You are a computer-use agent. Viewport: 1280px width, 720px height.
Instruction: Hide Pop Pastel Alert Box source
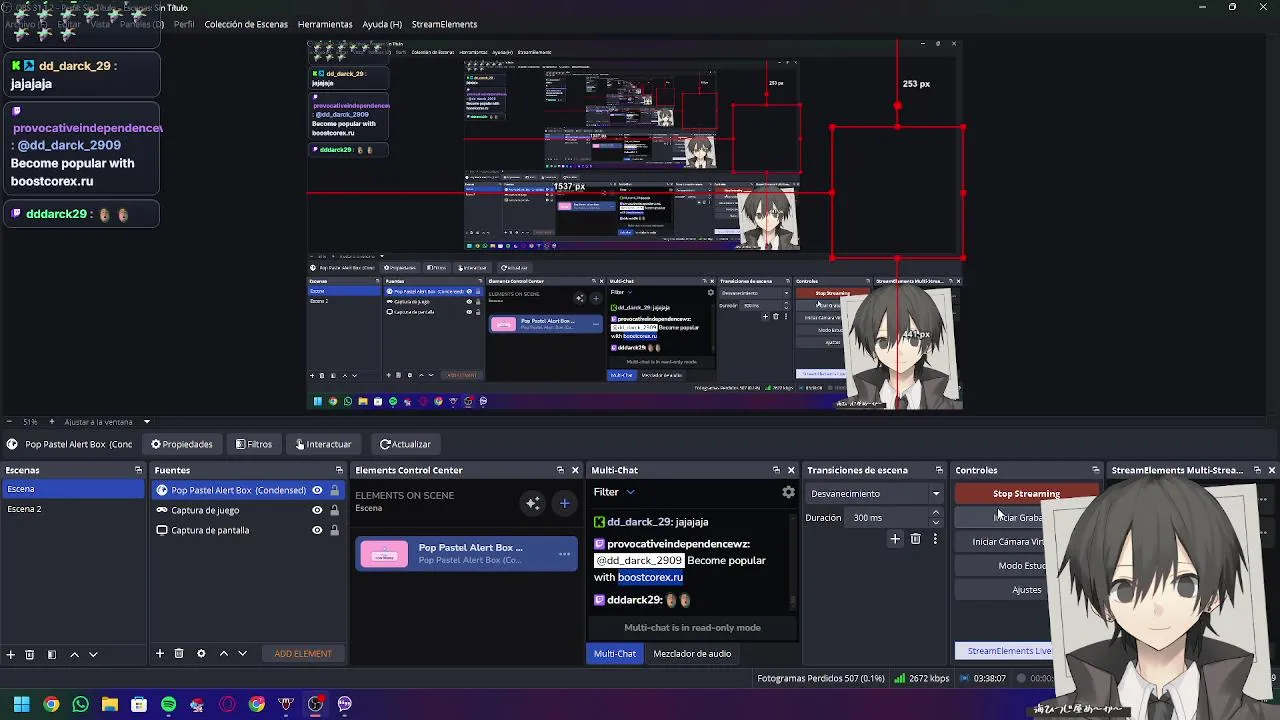click(317, 490)
